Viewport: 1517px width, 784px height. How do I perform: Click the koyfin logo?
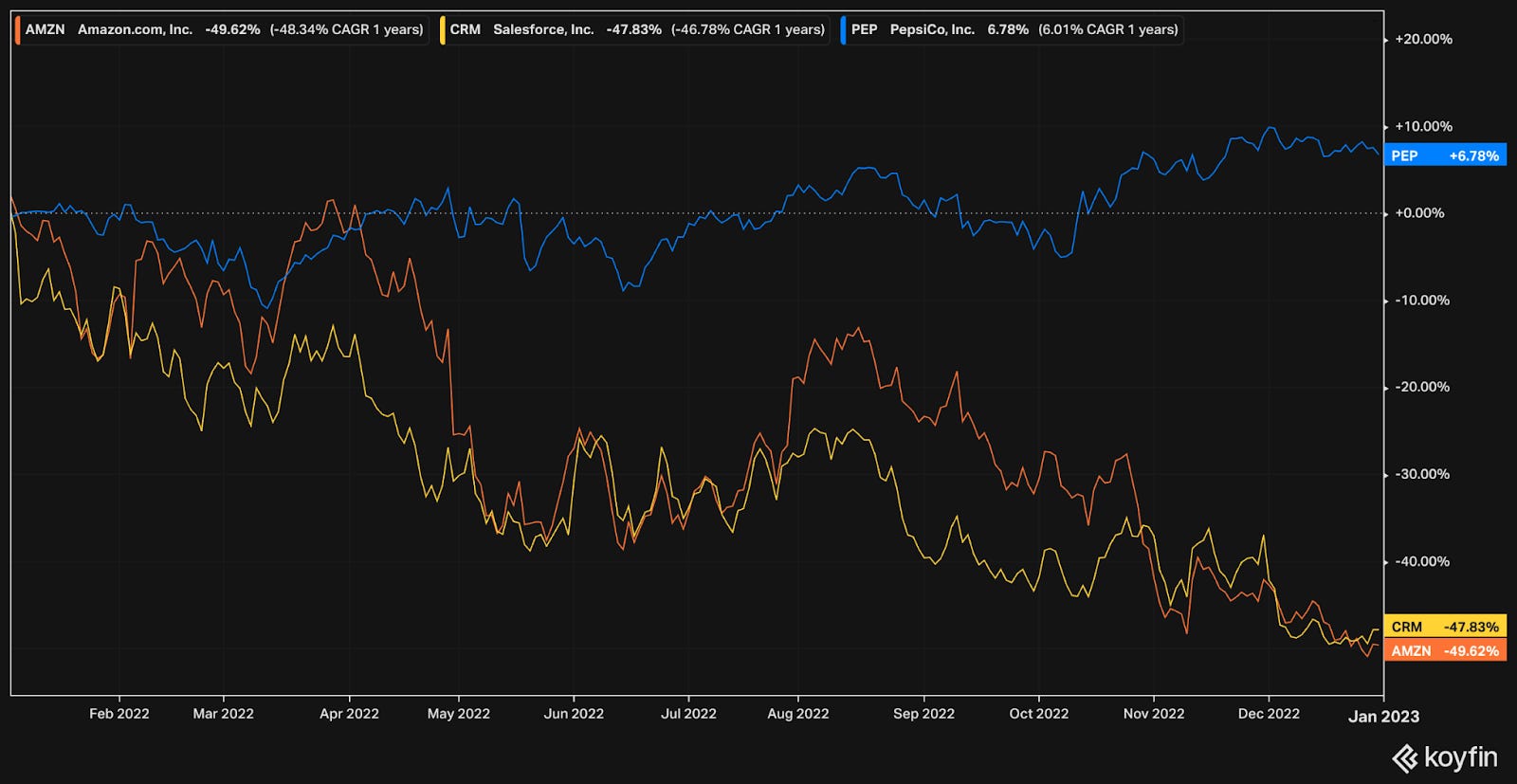[x=1445, y=757]
